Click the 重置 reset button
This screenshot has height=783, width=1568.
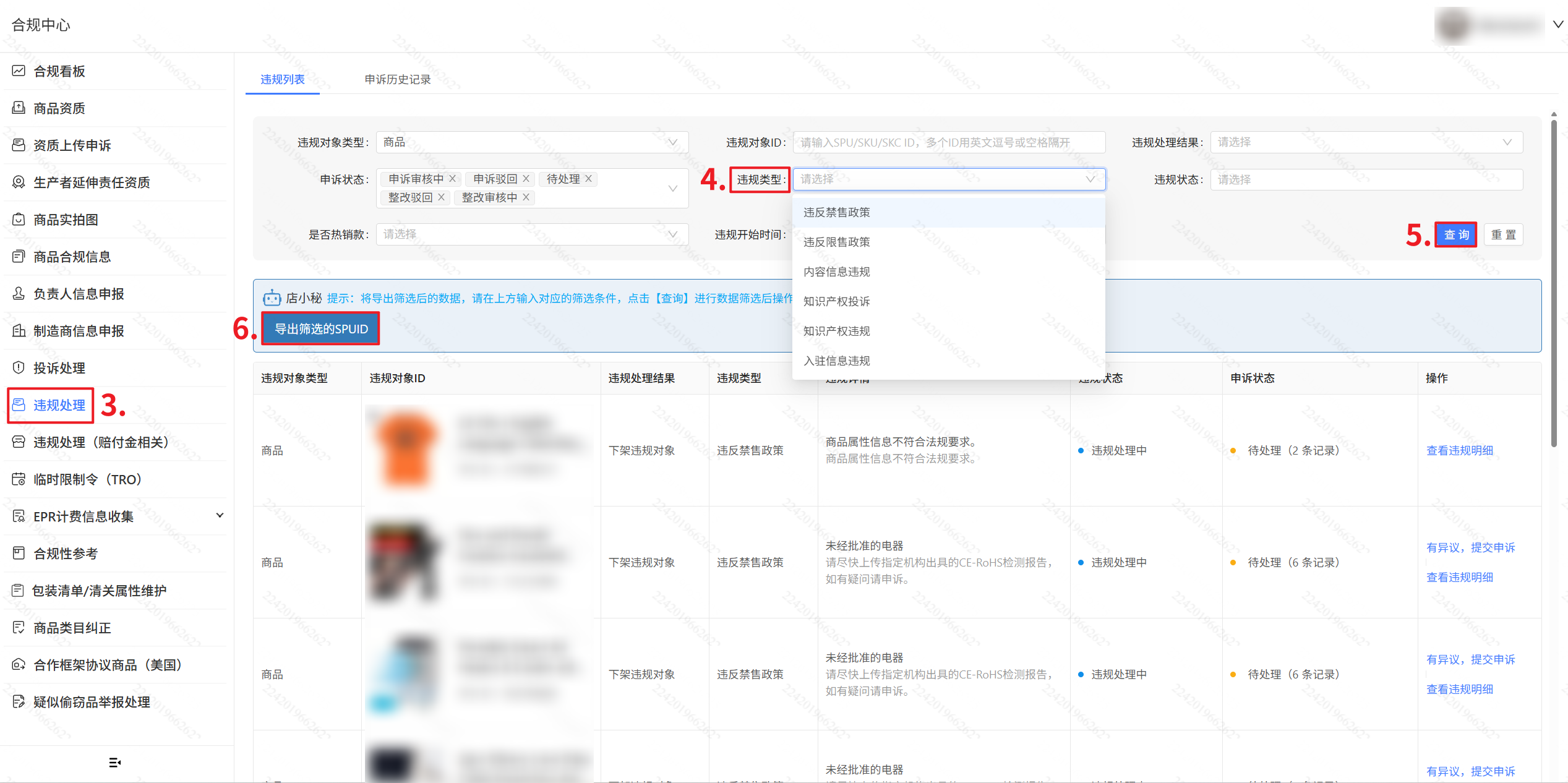(1503, 234)
